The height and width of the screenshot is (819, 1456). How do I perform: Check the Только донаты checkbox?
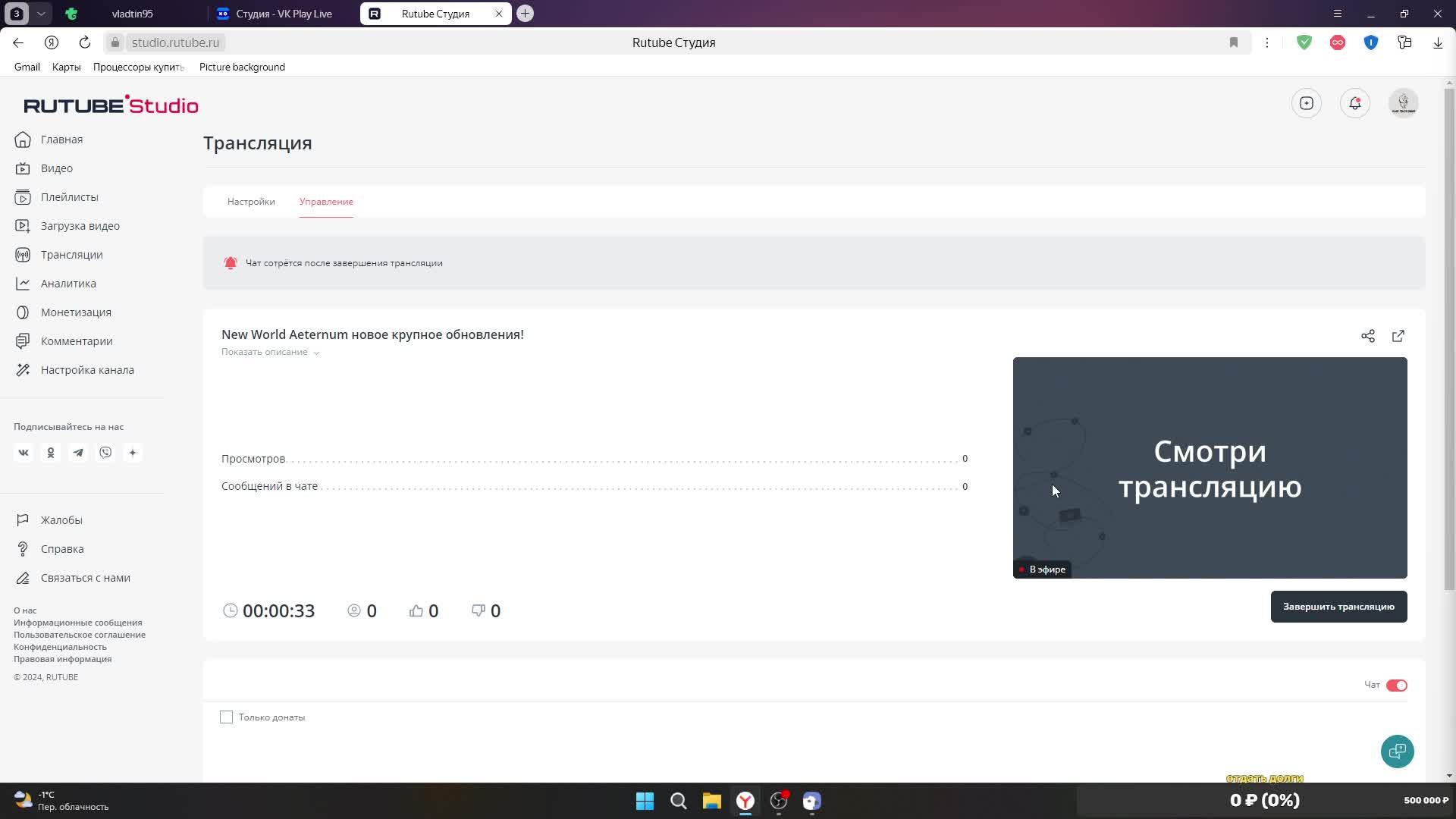pyautogui.click(x=226, y=717)
